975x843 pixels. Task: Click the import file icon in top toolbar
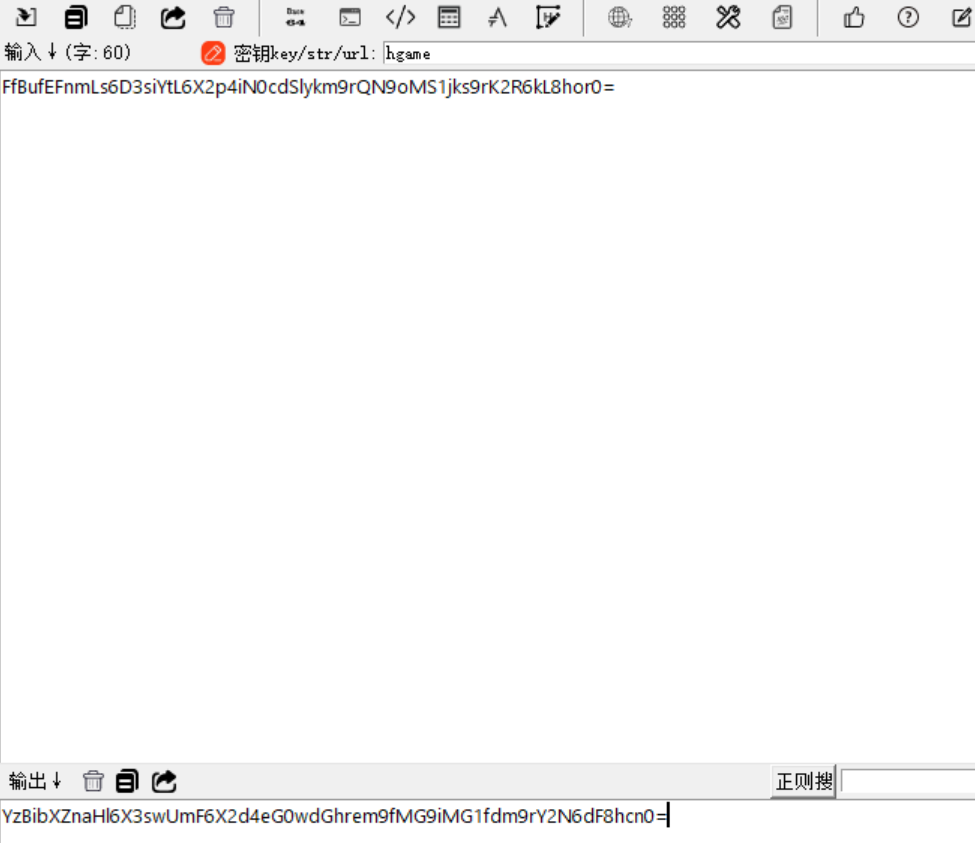click(26, 17)
